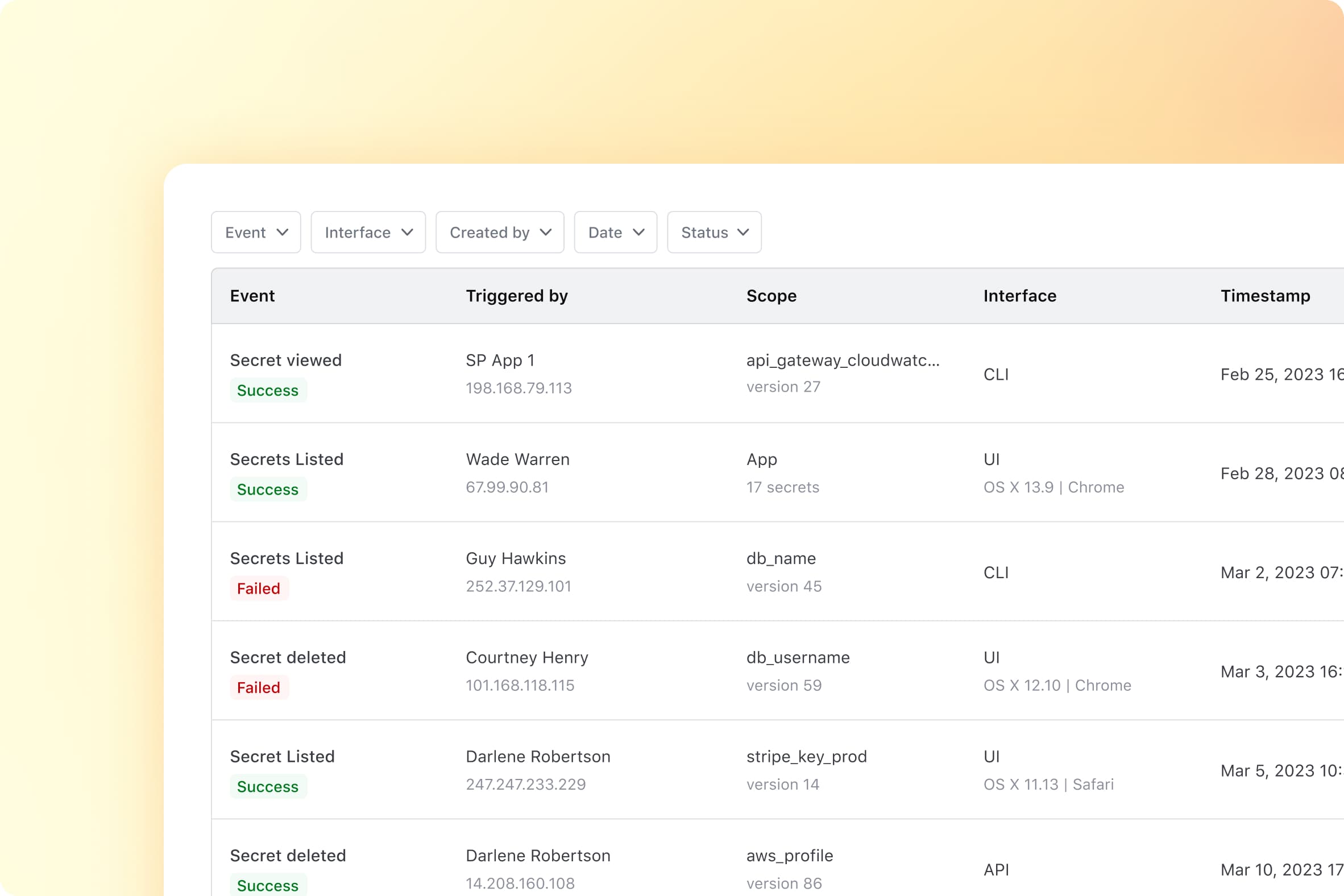
Task: Click the Timestamp column header
Action: 1264,296
